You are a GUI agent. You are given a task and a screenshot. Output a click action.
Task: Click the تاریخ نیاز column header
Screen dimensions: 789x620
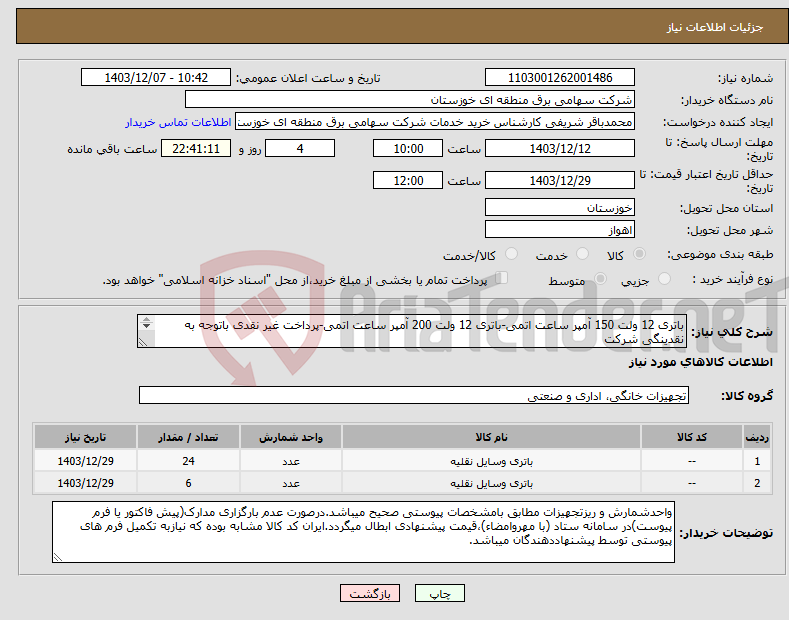(x=85, y=437)
